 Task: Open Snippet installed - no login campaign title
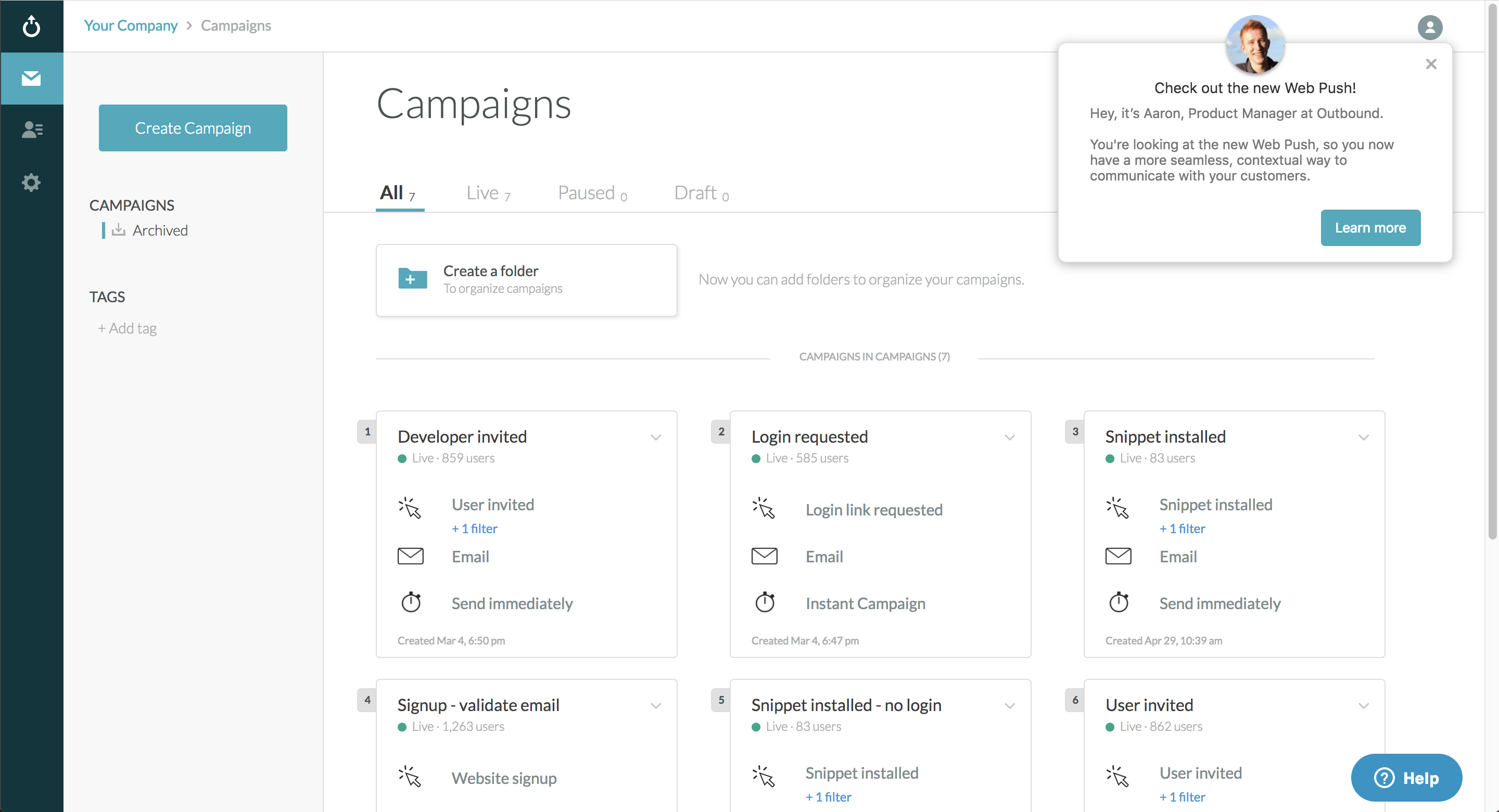(846, 705)
